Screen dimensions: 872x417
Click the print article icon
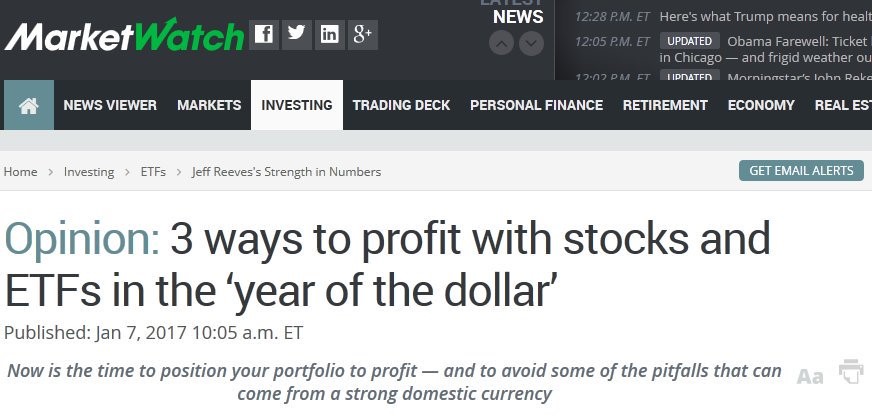(x=851, y=373)
